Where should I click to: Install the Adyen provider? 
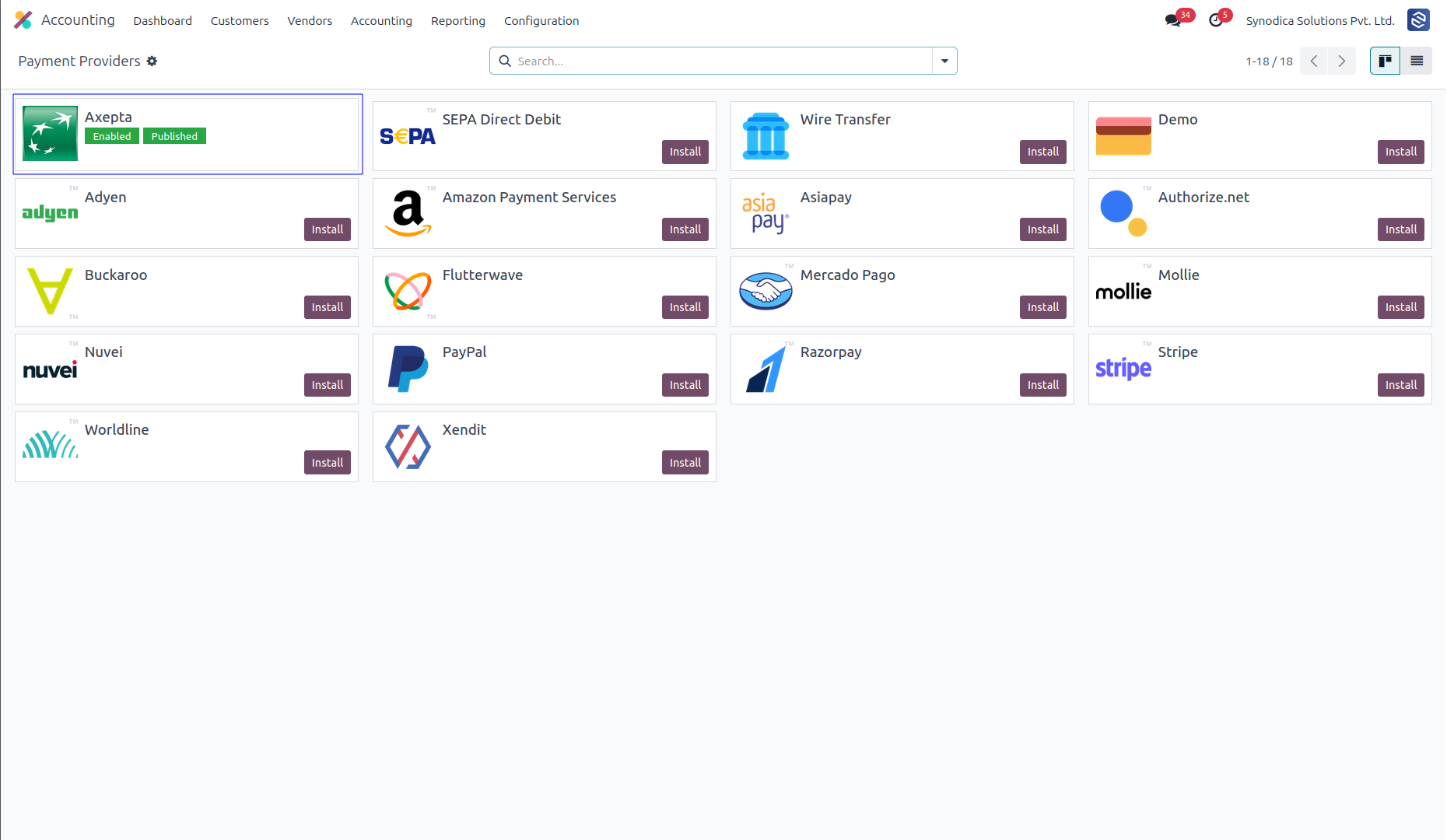(x=328, y=229)
